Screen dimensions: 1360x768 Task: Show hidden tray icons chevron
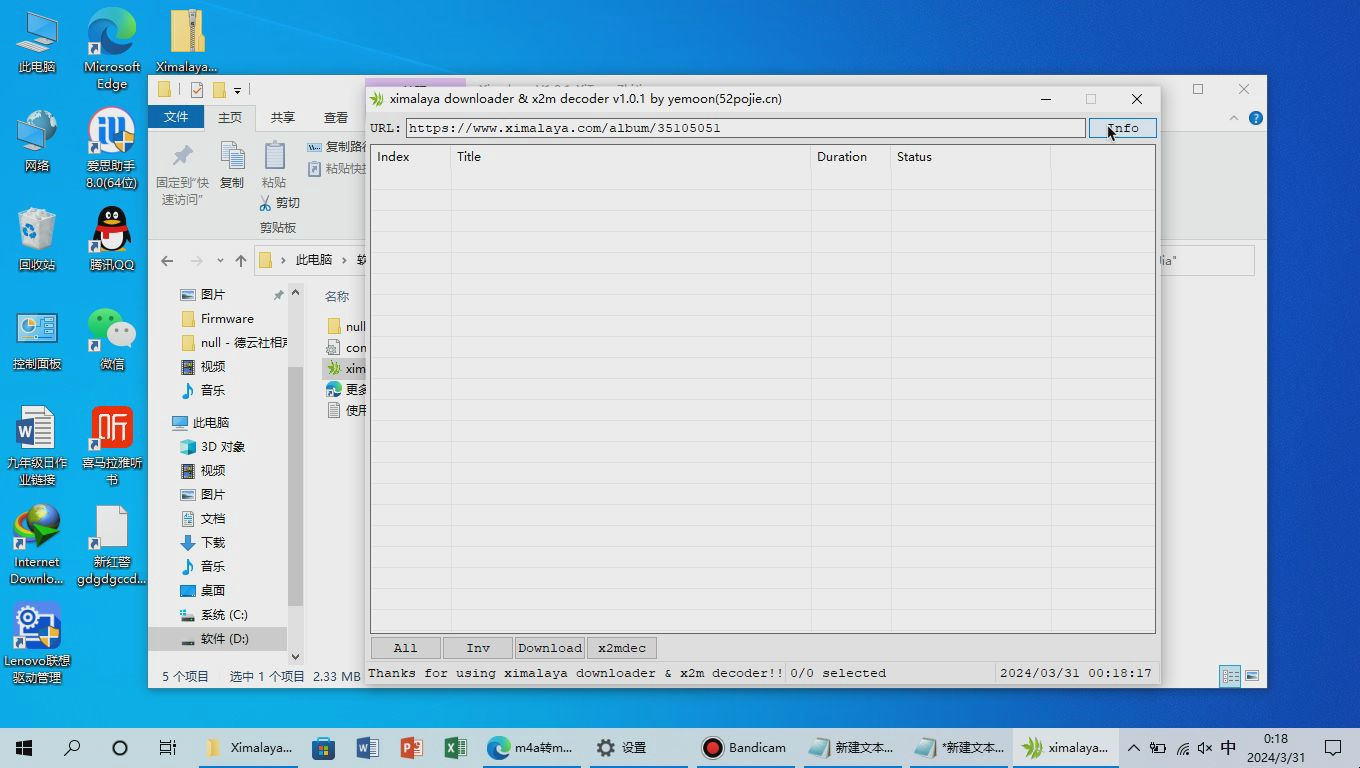click(1133, 748)
